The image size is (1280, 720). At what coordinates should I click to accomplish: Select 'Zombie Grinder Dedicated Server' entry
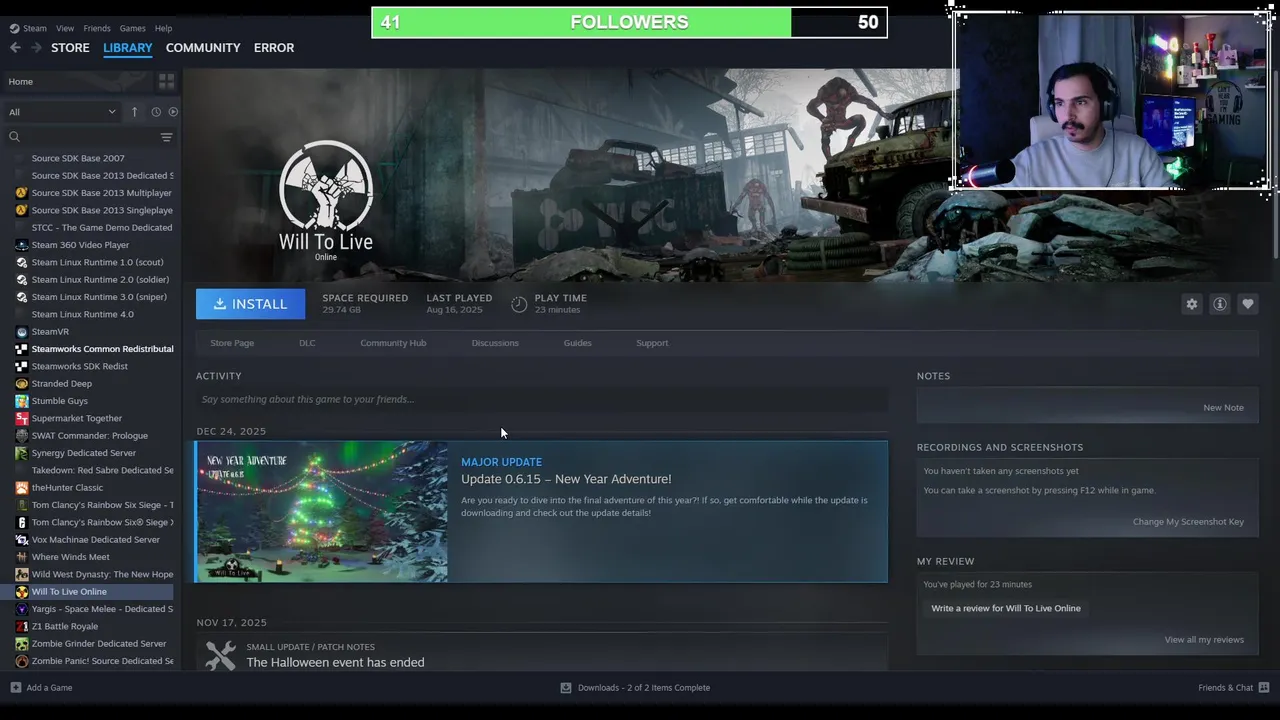(98, 644)
